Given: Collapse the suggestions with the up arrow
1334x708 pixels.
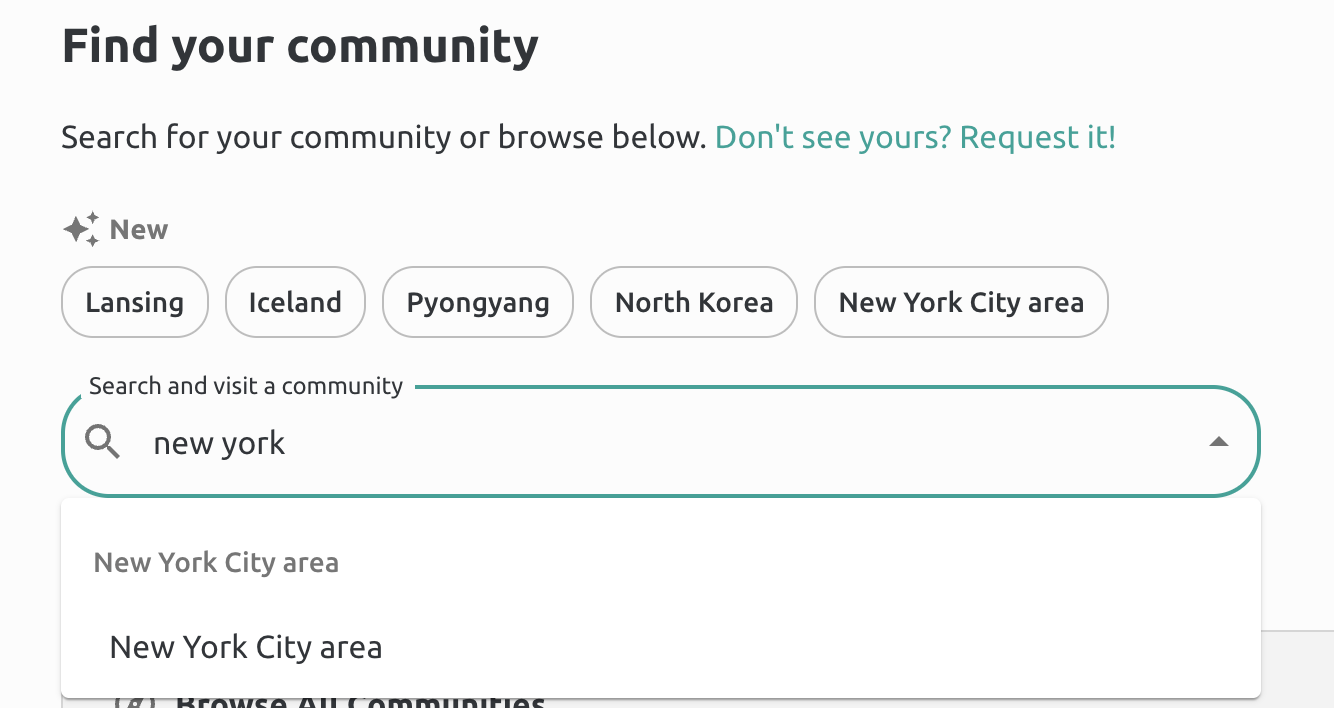Looking at the screenshot, I should pyautogui.click(x=1219, y=441).
